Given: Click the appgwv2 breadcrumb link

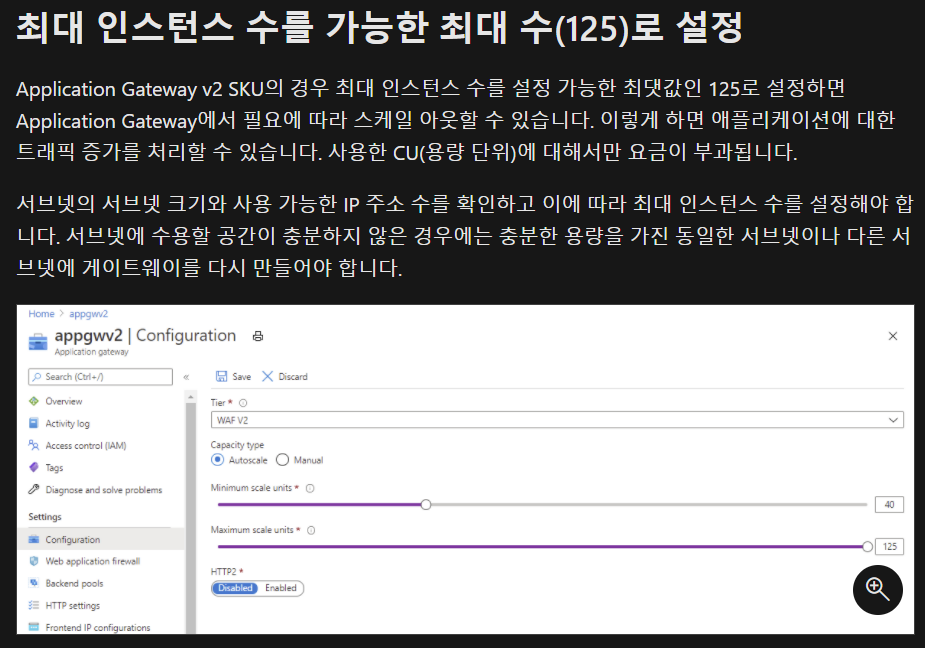Looking at the screenshot, I should tap(88, 314).
